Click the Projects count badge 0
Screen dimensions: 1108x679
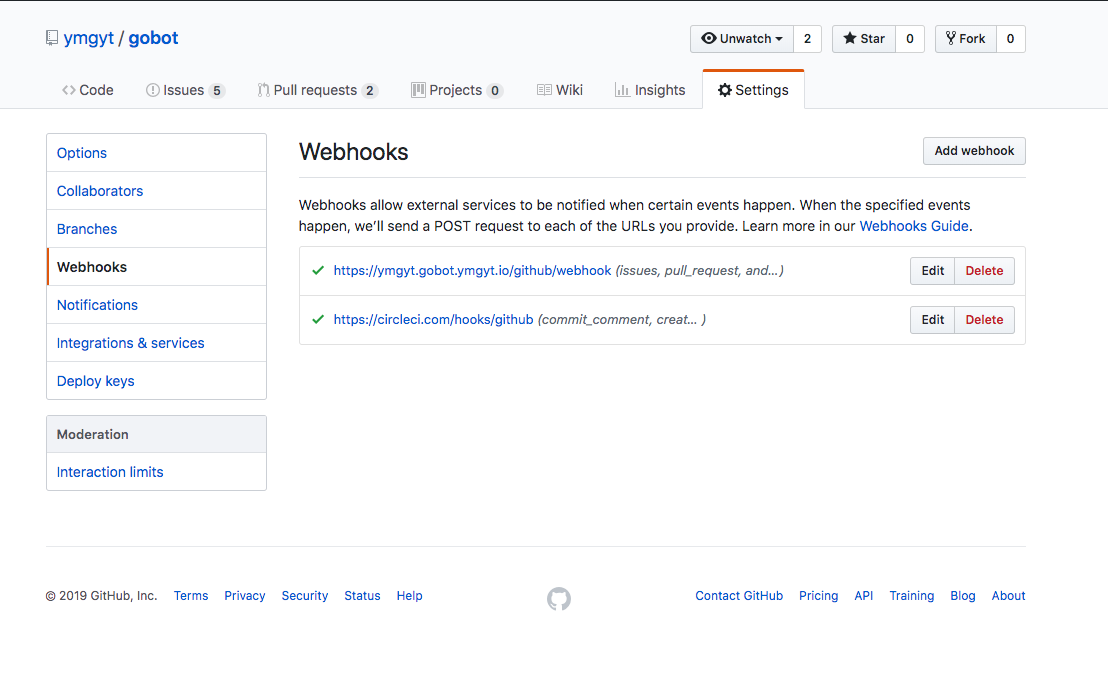pos(495,90)
